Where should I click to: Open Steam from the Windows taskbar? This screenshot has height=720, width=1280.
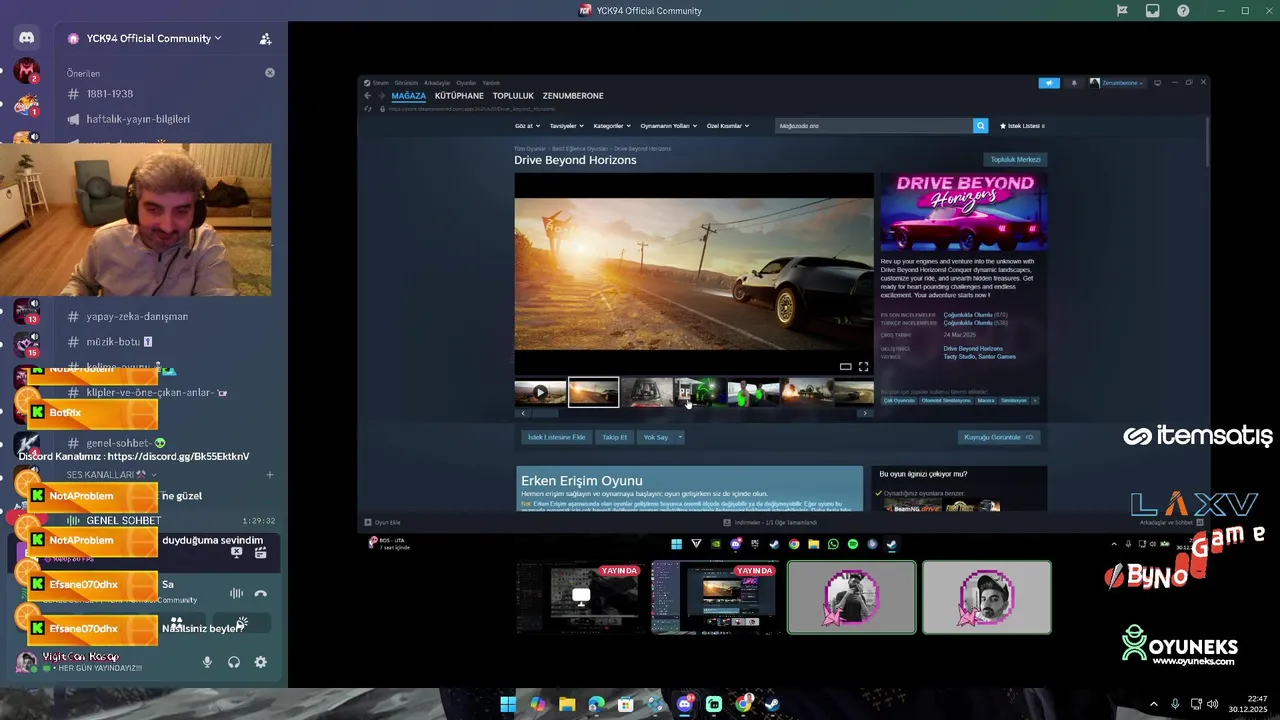coord(772,704)
